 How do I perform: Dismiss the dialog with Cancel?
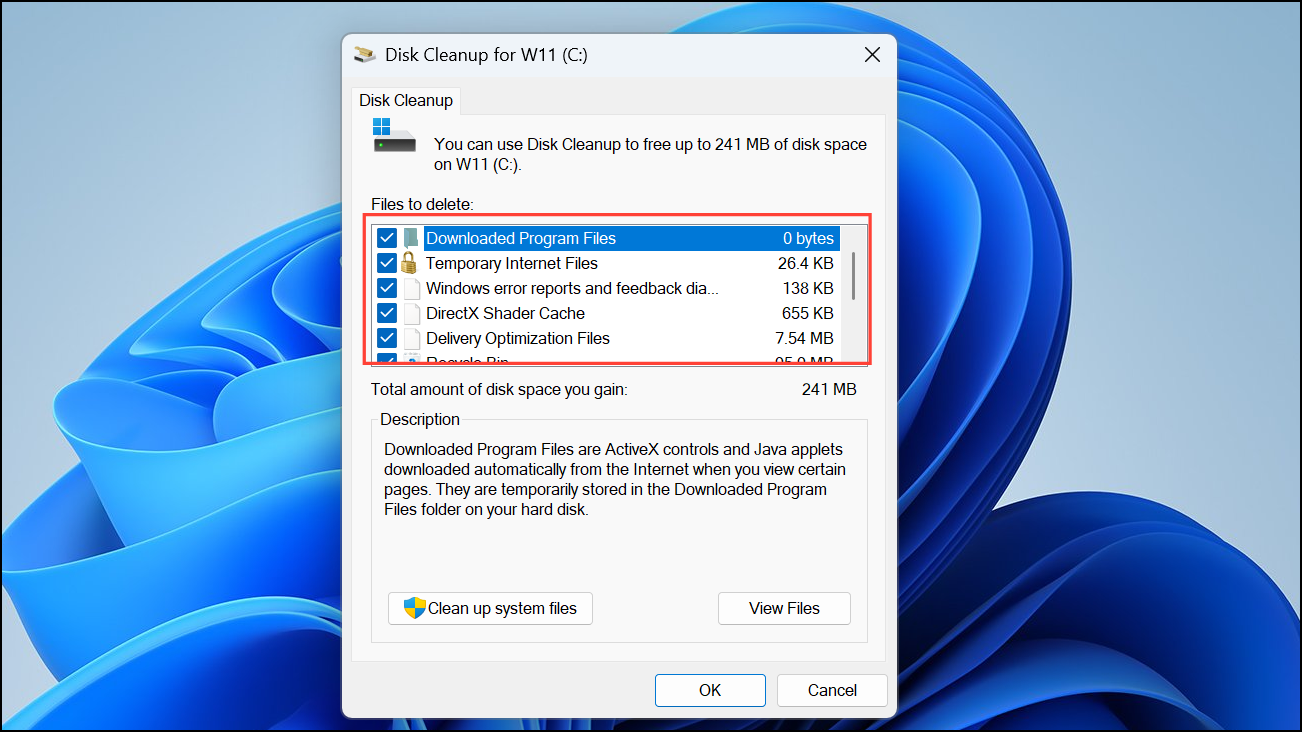point(832,690)
